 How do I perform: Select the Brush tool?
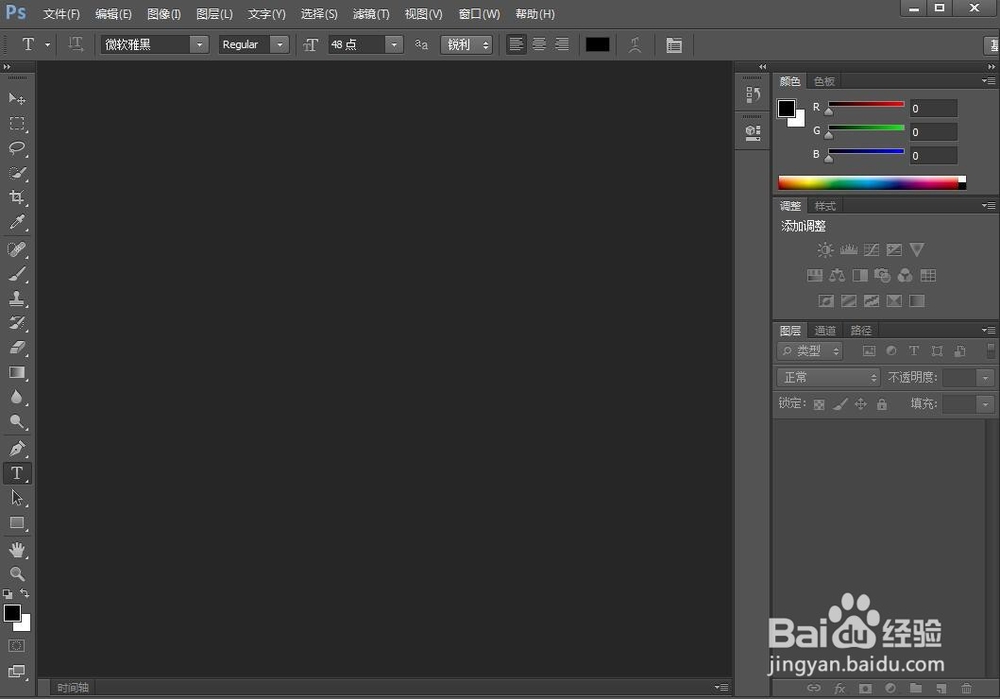17,274
